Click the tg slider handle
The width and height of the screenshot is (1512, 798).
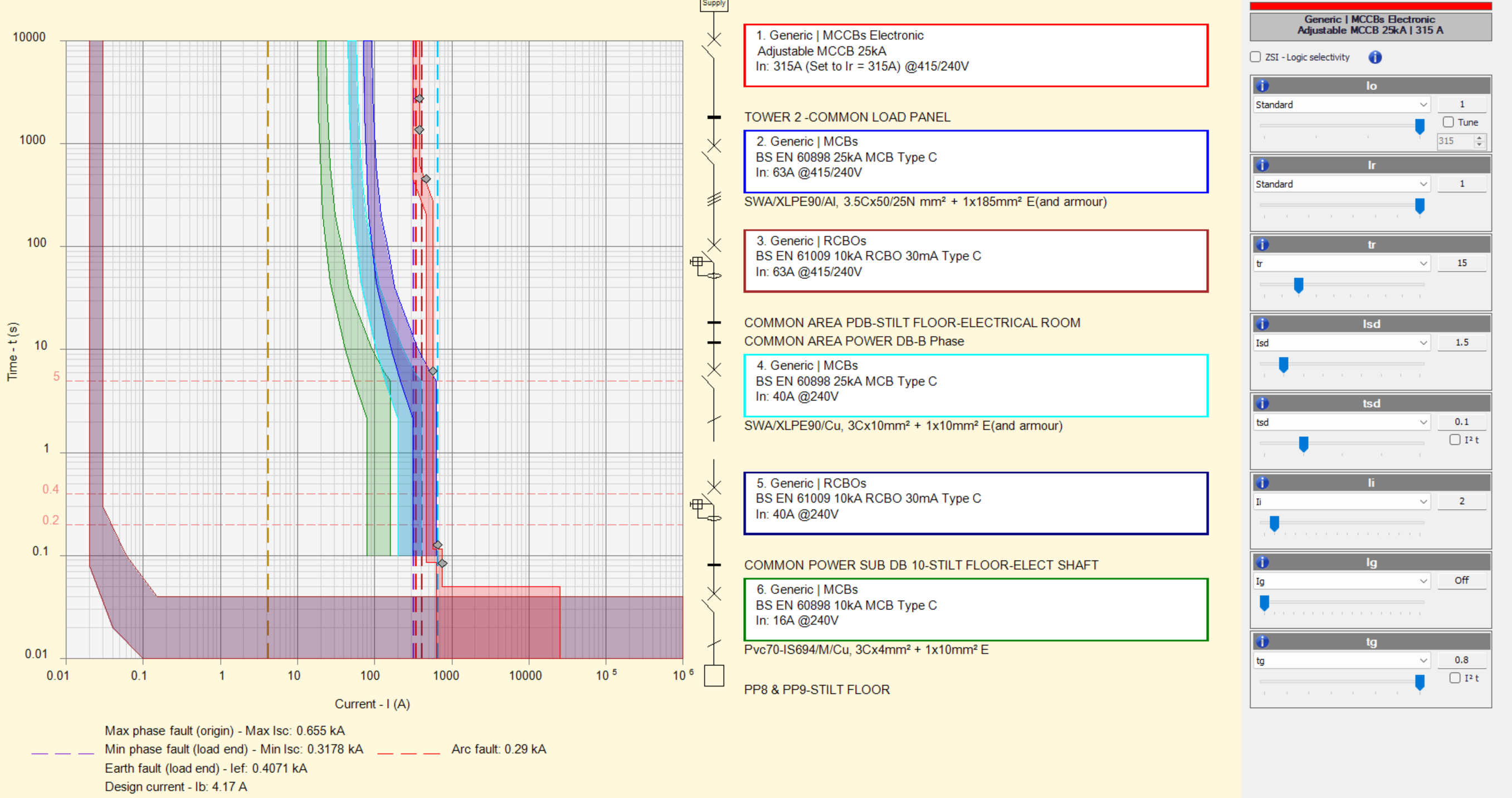coord(1420,682)
